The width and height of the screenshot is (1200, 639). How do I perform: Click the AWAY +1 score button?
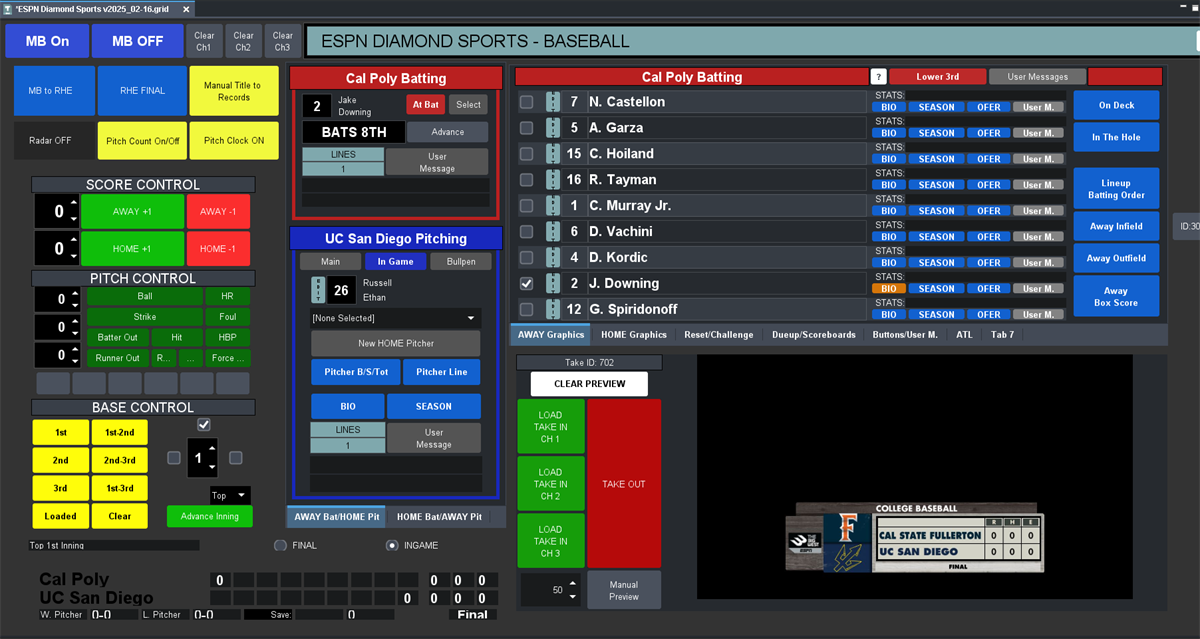click(x=133, y=212)
